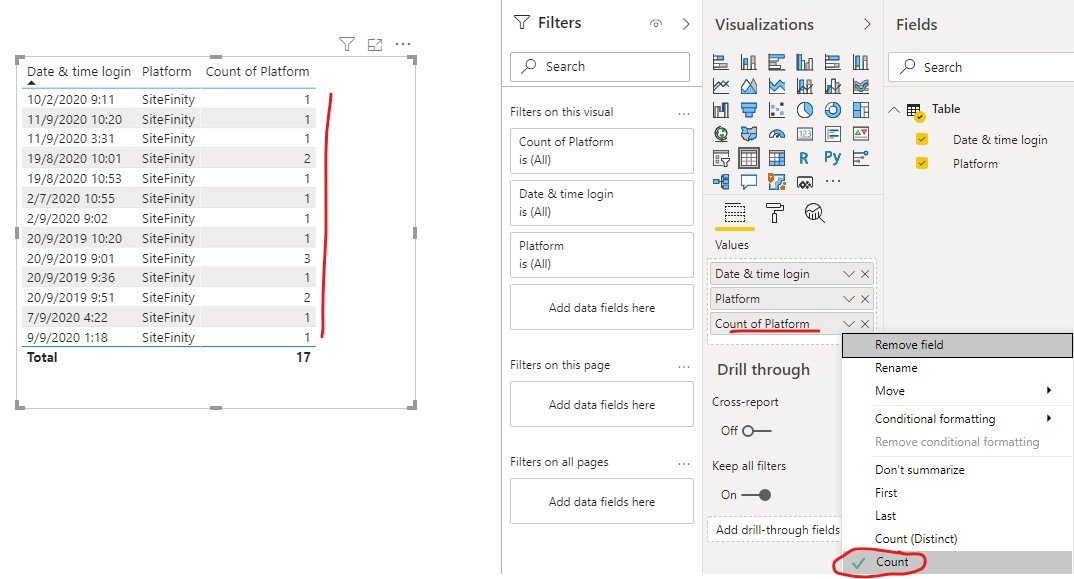Click the visual header filter funnel icon
Screen dimensions: 1074x579
(347, 45)
